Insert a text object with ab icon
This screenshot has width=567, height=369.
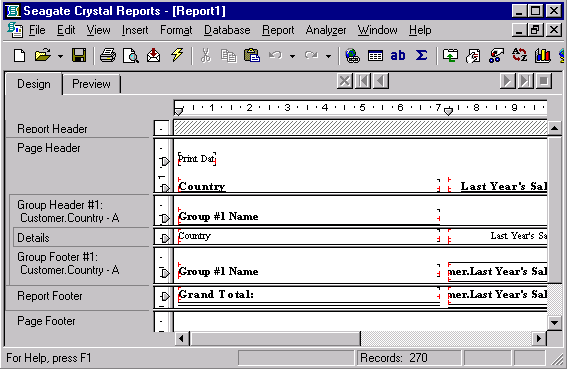pos(398,56)
